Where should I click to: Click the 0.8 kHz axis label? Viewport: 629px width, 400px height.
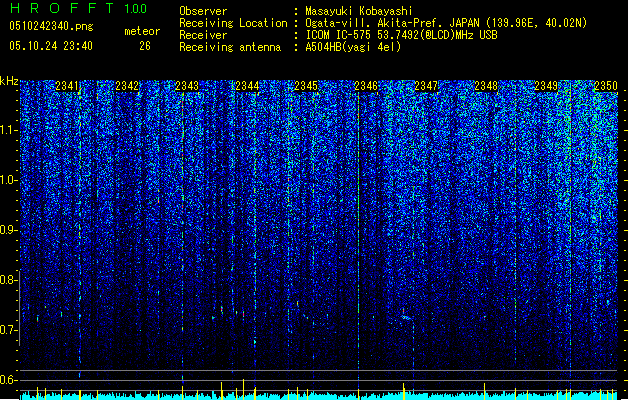[8, 280]
